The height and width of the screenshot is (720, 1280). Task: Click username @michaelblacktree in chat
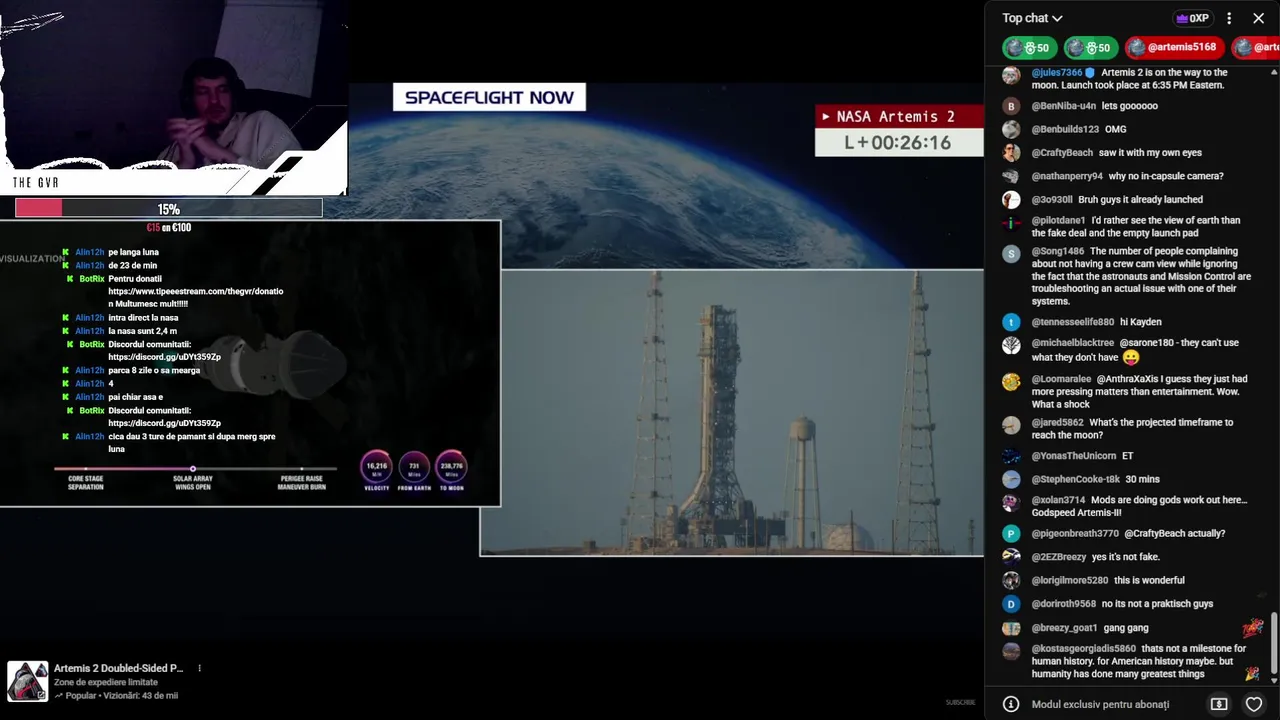[1072, 343]
